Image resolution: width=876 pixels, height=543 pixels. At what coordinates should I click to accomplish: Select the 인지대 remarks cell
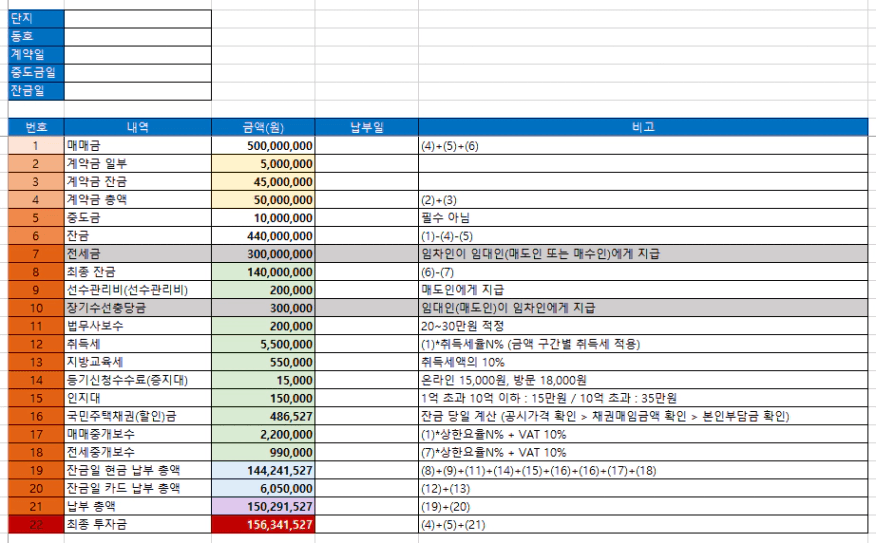(642, 398)
